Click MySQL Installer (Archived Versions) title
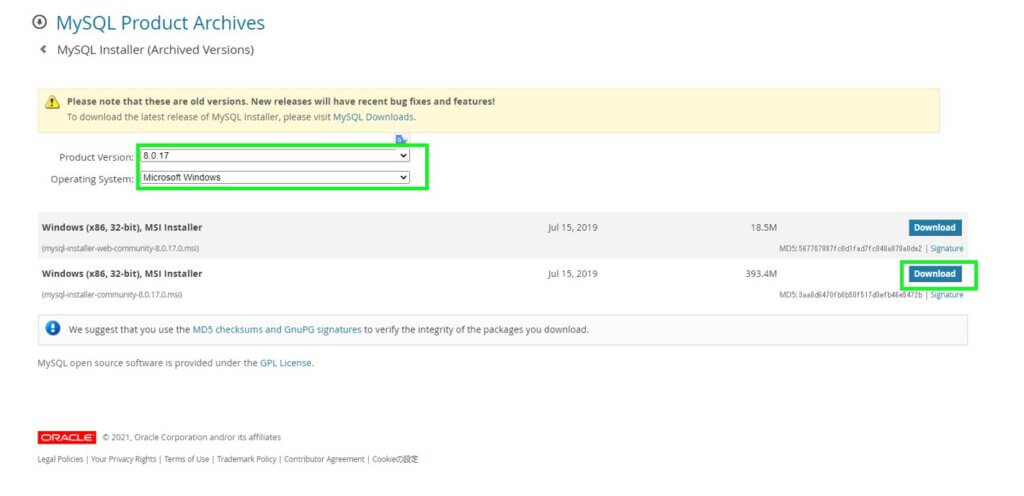1024x496 pixels. (x=155, y=50)
